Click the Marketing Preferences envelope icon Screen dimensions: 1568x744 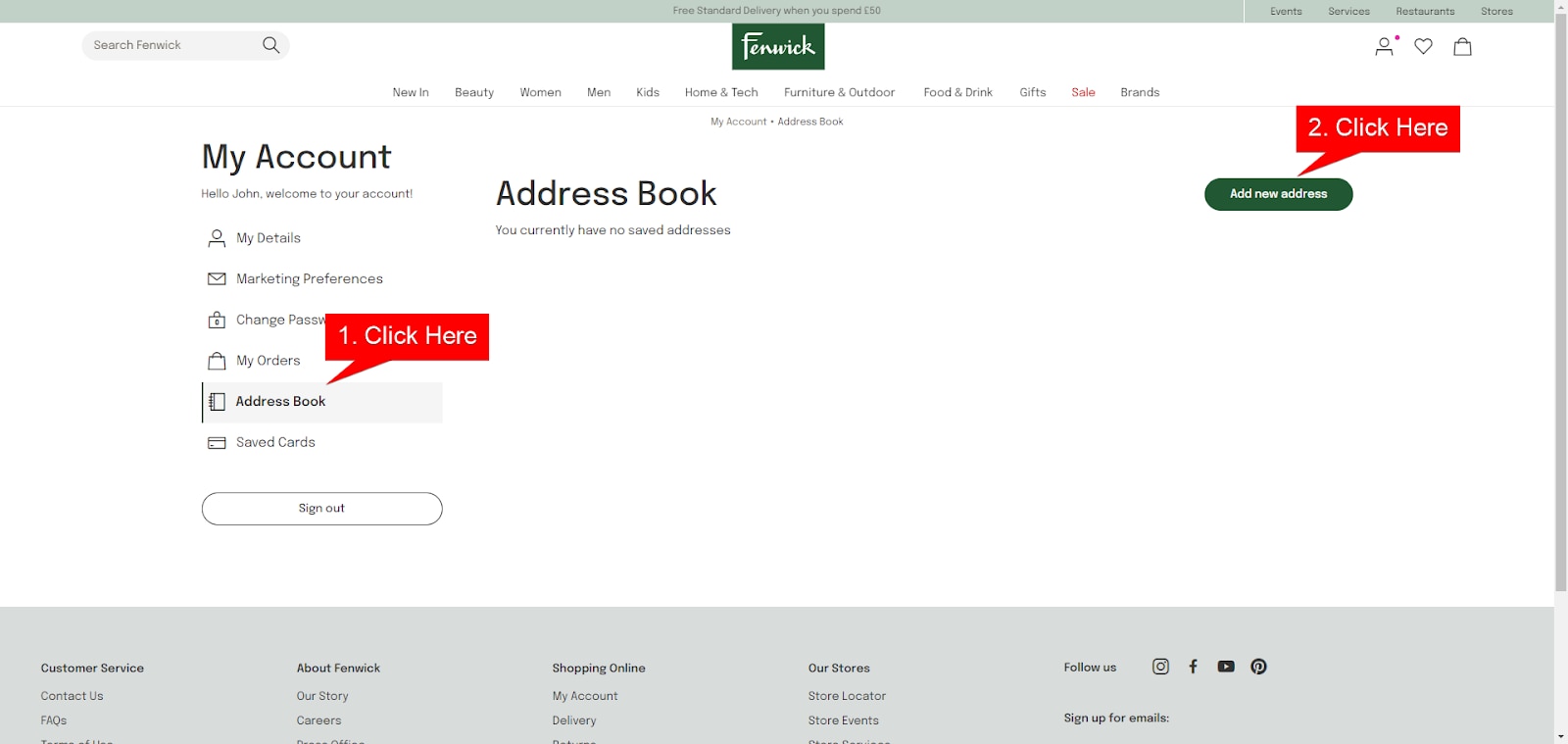pos(217,279)
